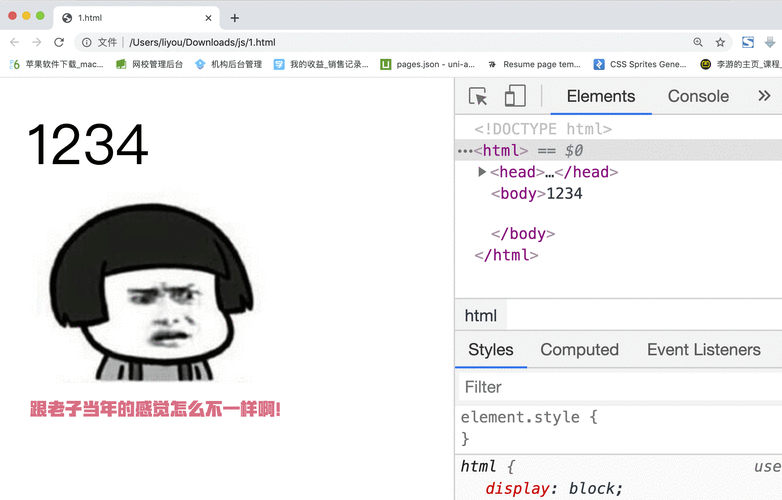The width and height of the screenshot is (782, 500).
Task: Expand the head element node
Action: coord(482,172)
